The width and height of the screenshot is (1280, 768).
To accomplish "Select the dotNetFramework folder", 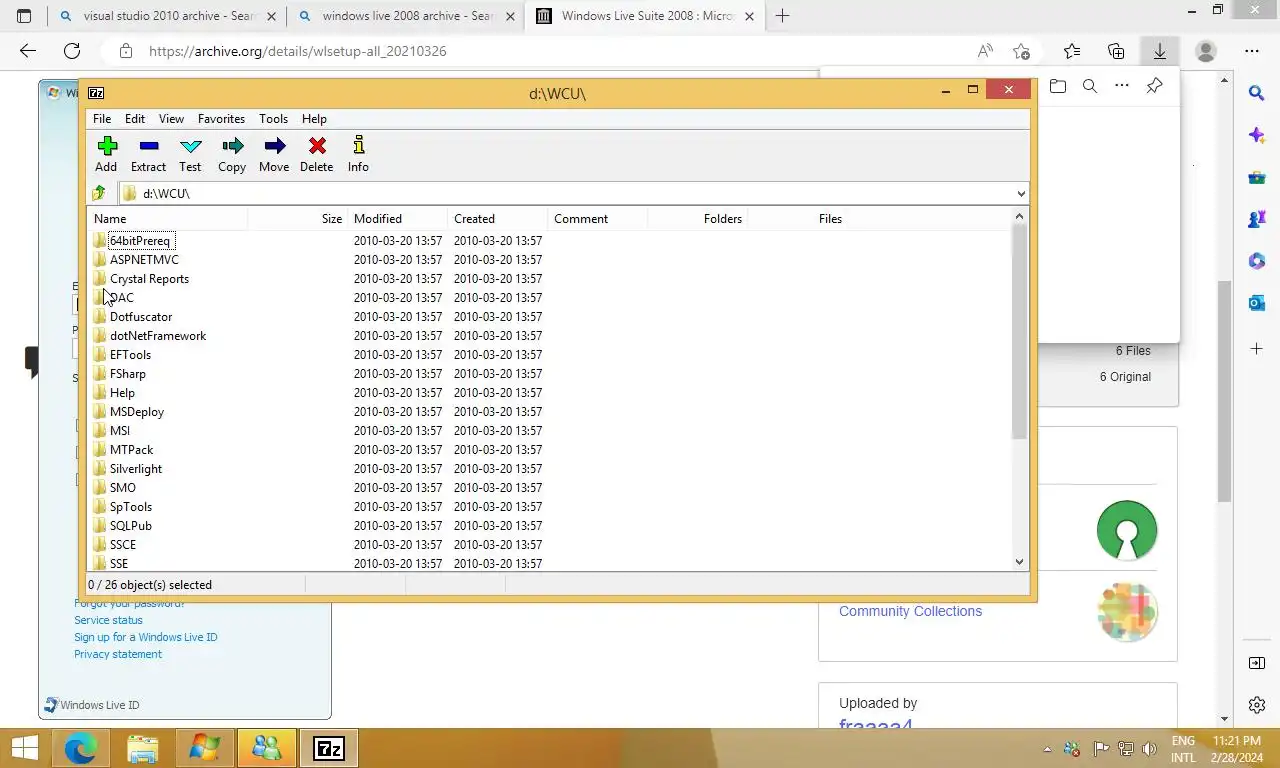I will coord(158,336).
